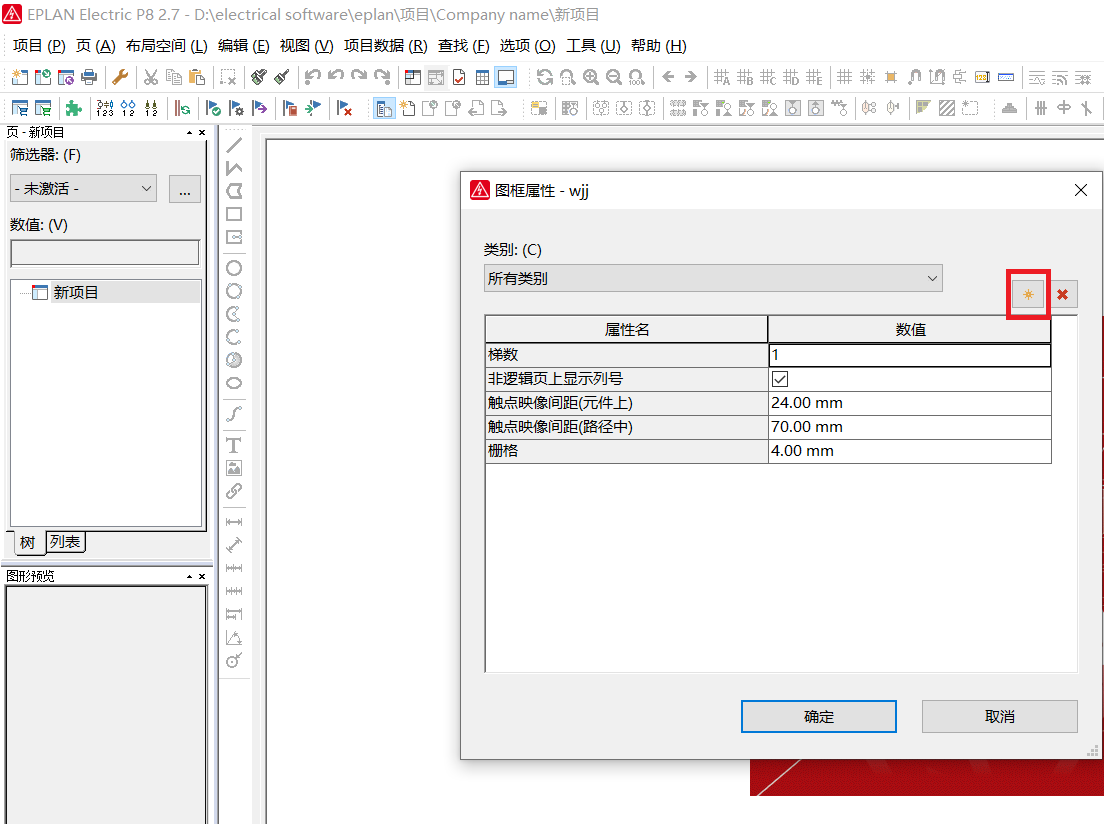Select the Rectangle drawing tool

pos(234,214)
